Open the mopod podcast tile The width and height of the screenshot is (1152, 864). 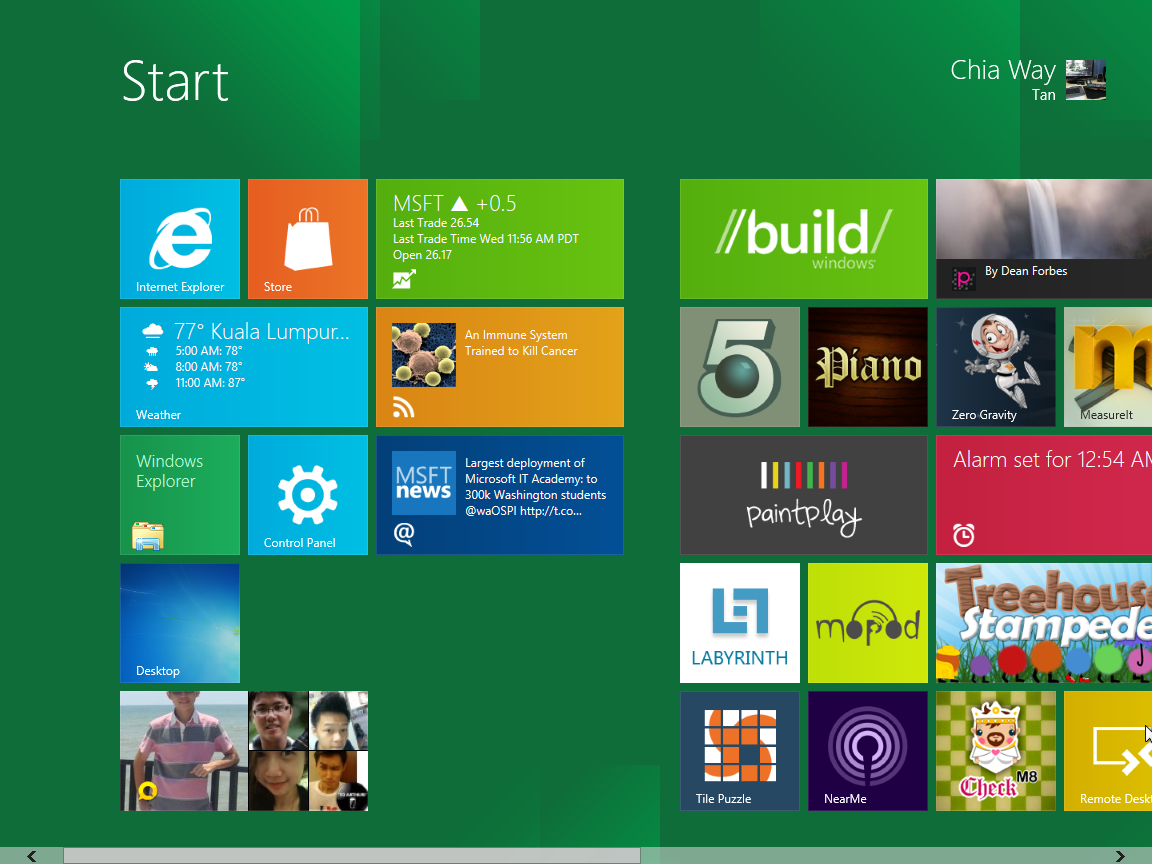[868, 623]
